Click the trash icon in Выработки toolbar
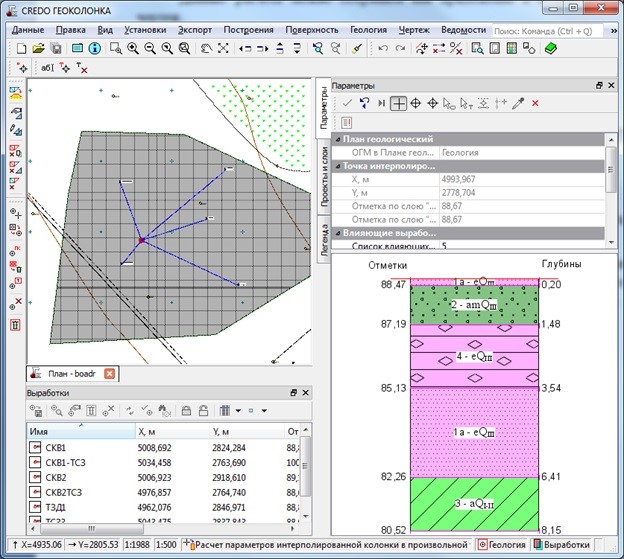Screen dimensions: 624x559 [x=91, y=411]
